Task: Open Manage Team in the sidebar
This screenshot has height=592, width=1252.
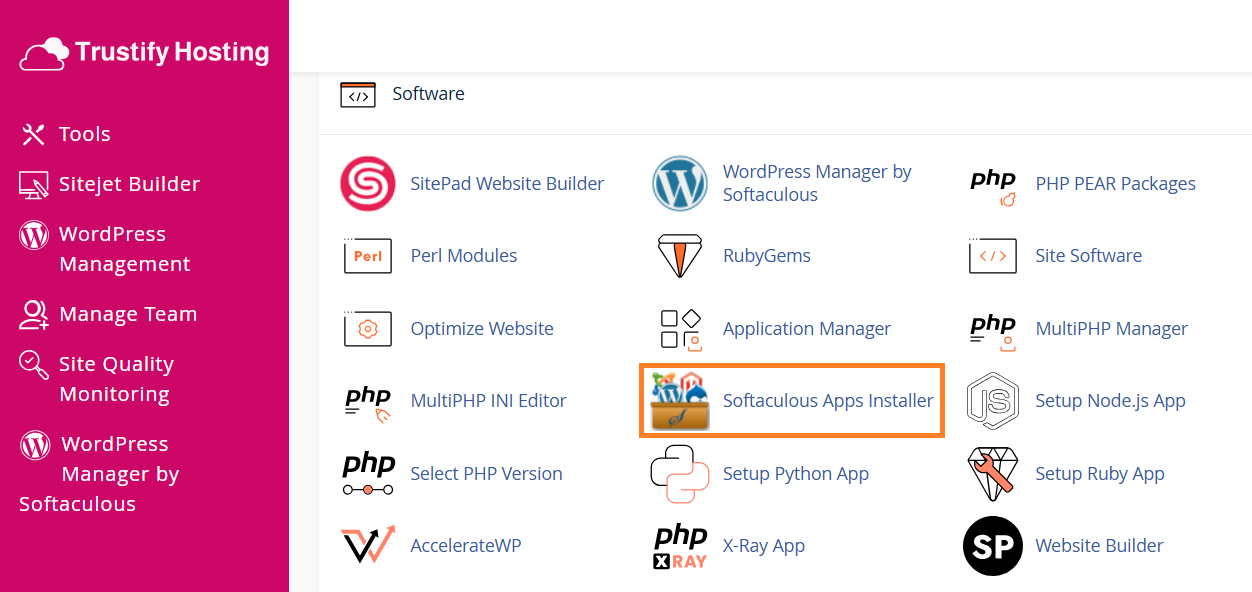Action: click(128, 314)
